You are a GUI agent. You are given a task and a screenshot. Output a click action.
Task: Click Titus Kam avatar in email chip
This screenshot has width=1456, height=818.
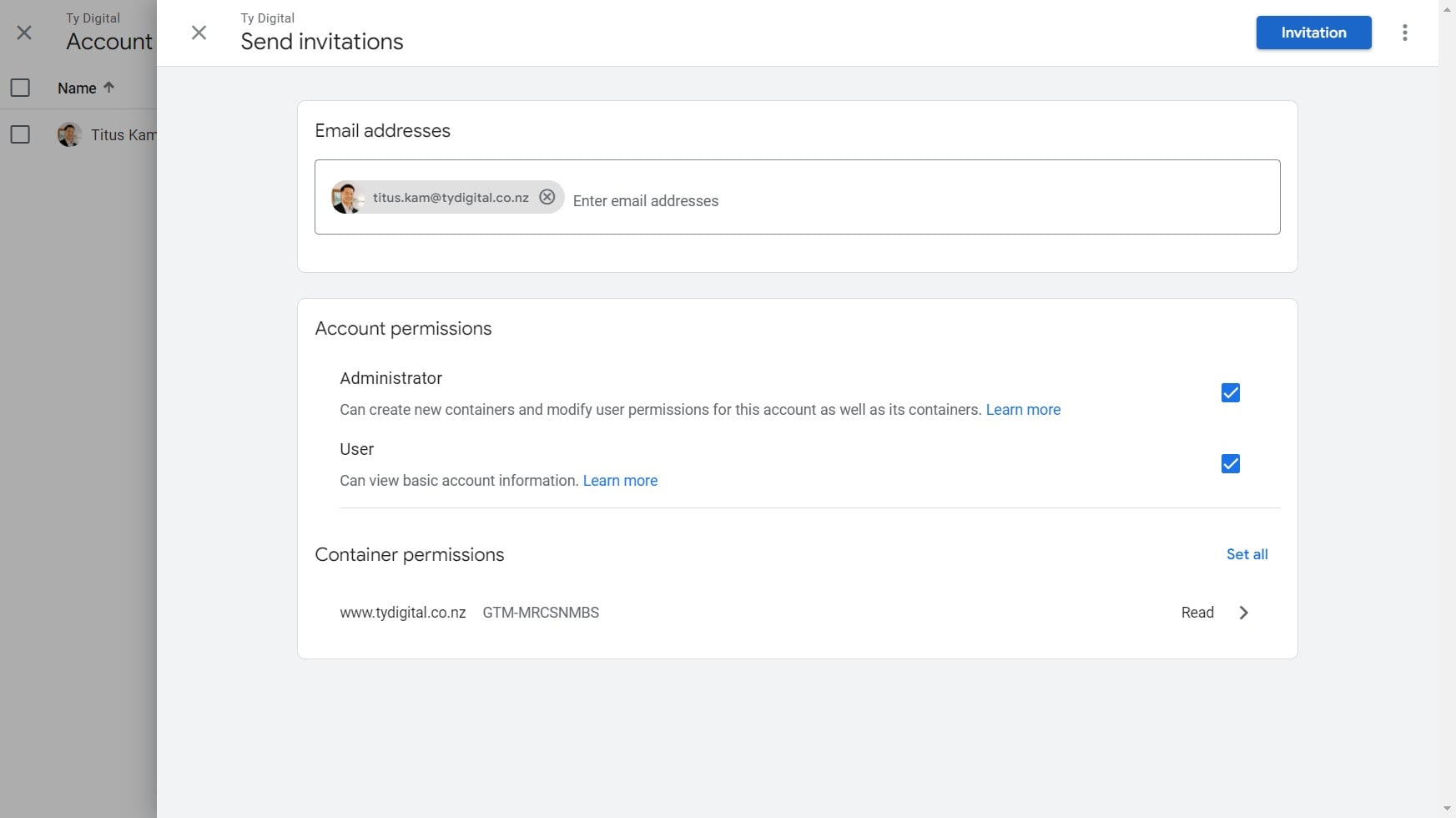[x=346, y=198]
